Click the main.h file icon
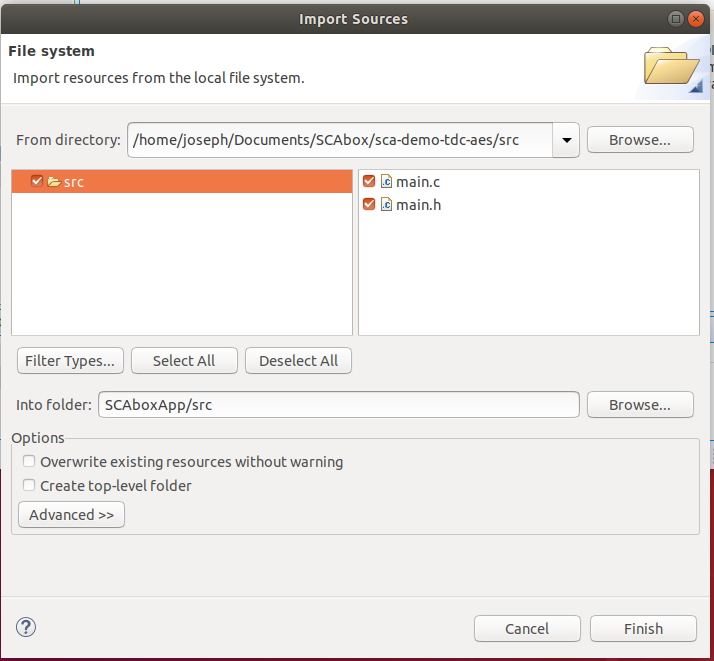The image size is (714, 661). (x=386, y=204)
